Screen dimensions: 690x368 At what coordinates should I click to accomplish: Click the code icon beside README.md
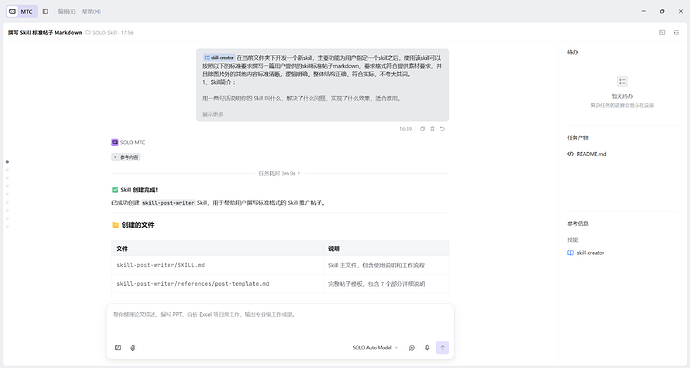click(x=570, y=154)
